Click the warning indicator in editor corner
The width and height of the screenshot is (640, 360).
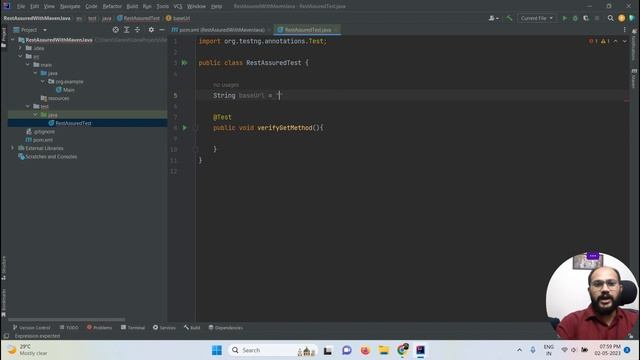(x=605, y=41)
